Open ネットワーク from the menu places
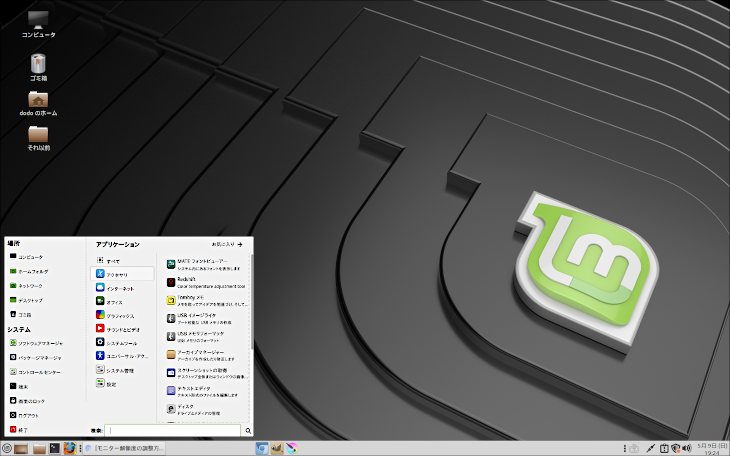This screenshot has width=730, height=456. (x=26, y=286)
